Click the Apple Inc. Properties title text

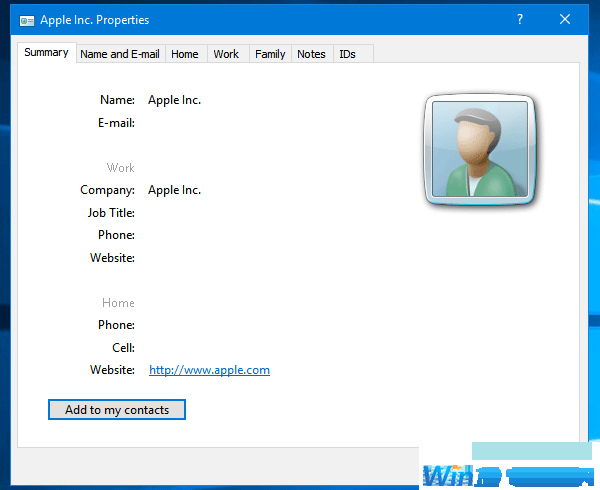(x=95, y=20)
